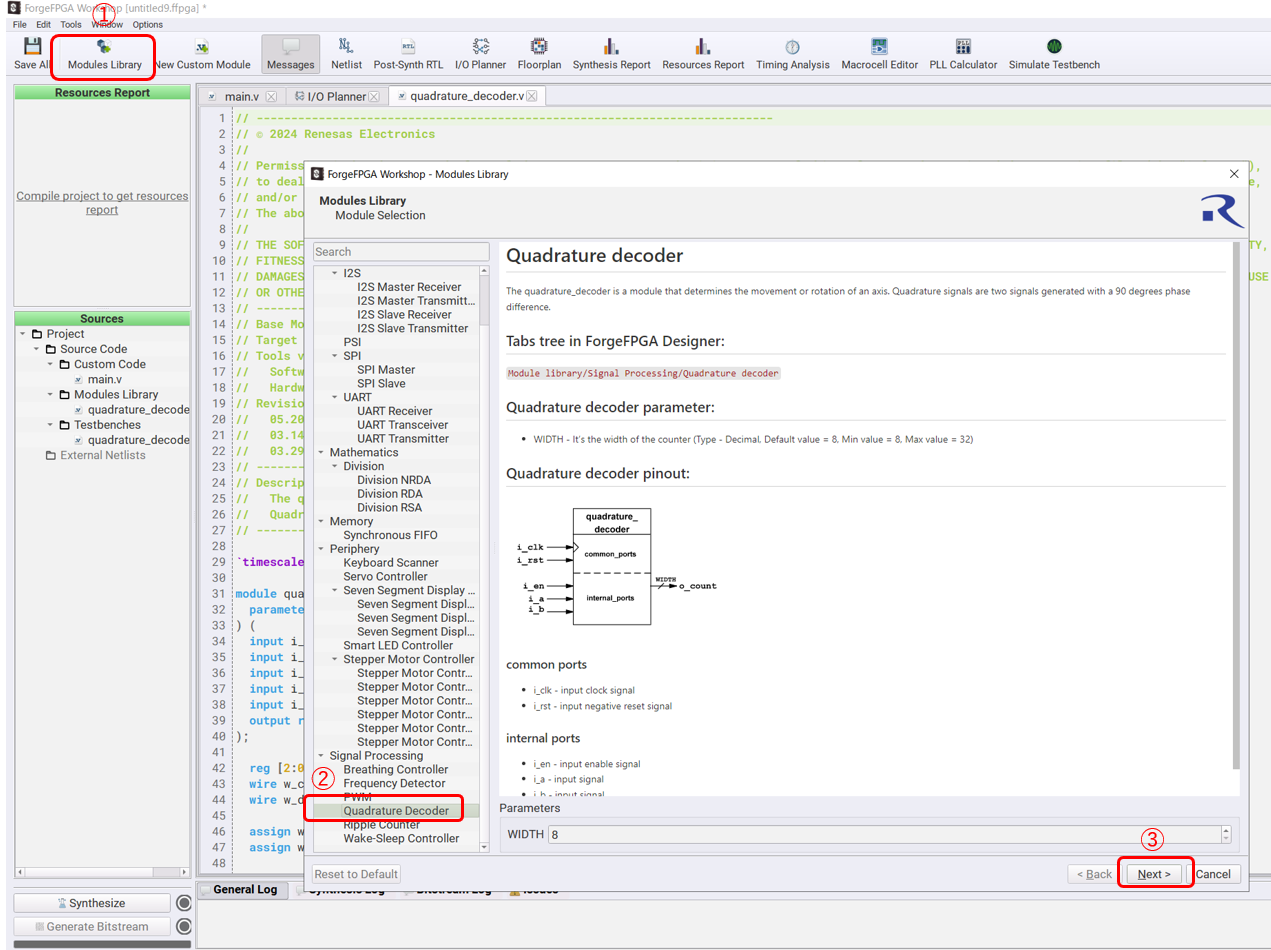Open the Edit menu
Image resolution: width=1271 pixels, height=950 pixels.
click(x=44, y=24)
